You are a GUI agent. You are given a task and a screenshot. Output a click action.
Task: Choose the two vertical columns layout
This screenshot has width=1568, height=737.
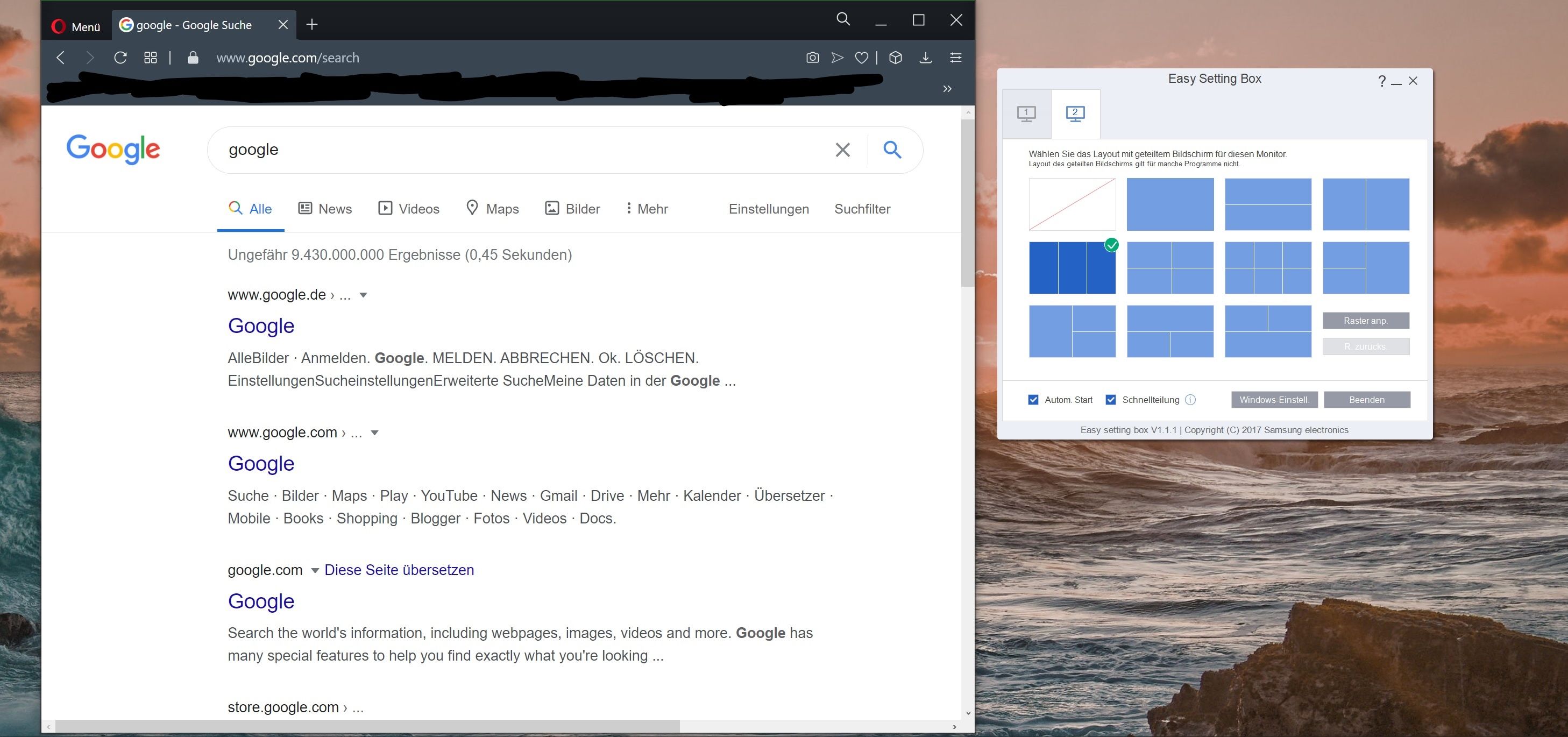tap(1366, 204)
